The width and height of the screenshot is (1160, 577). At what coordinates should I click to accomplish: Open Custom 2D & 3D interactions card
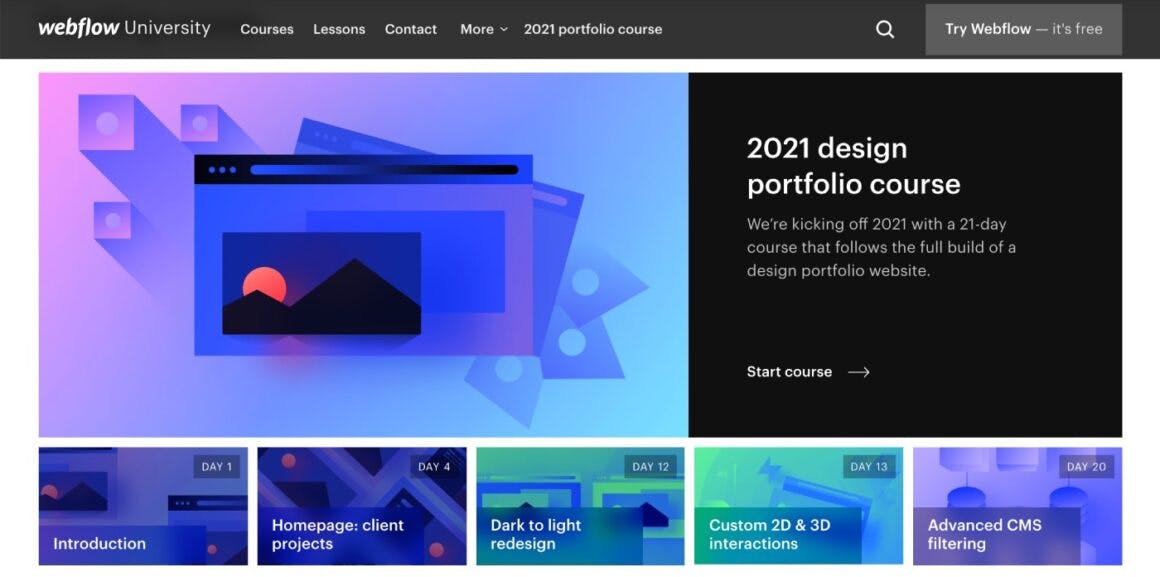click(798, 506)
